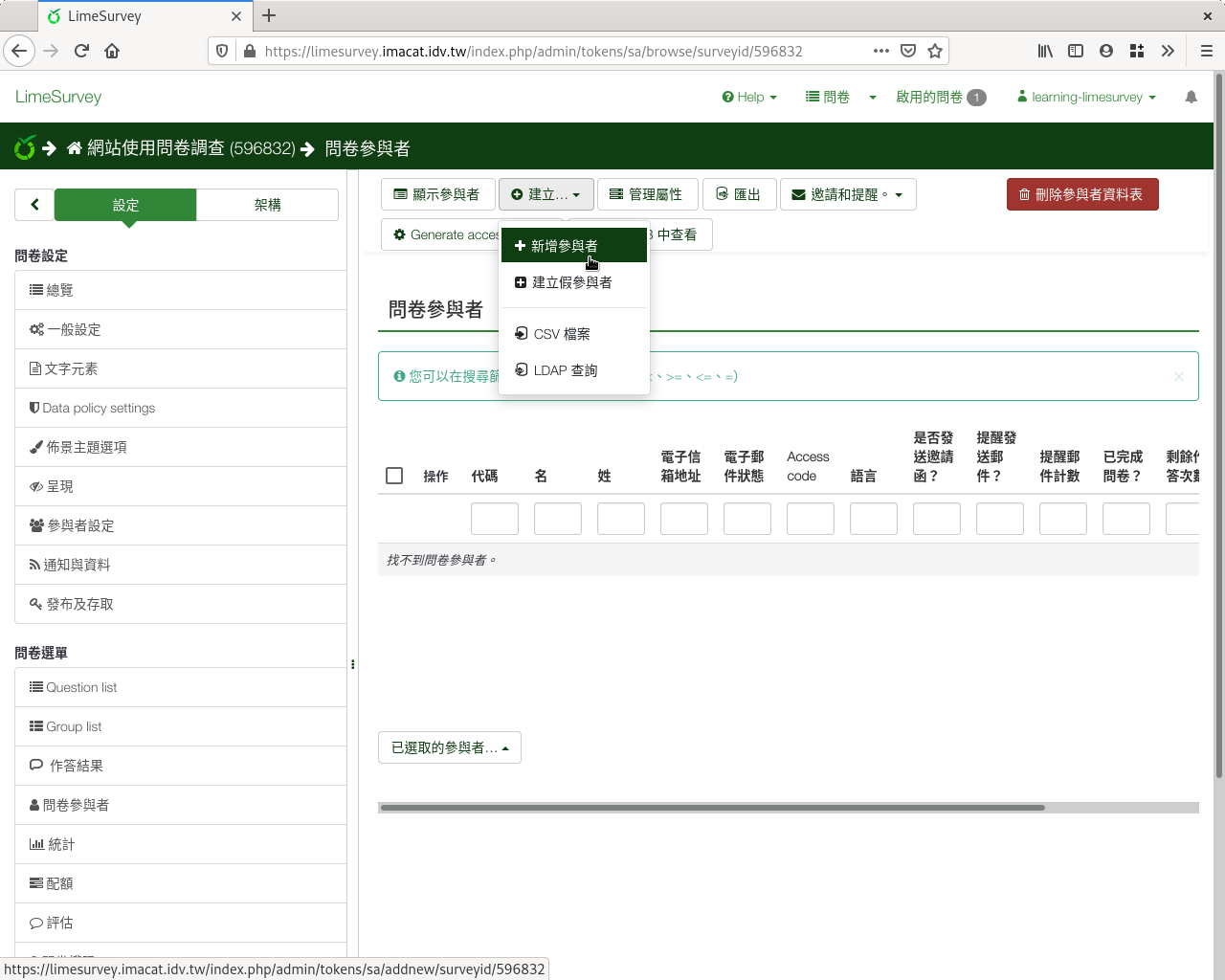Choose LDAP 查詢 import option

[x=574, y=370]
